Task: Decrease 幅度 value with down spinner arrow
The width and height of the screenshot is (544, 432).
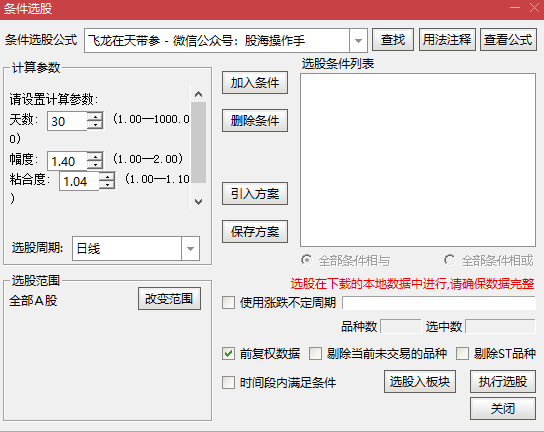Action: (x=95, y=165)
